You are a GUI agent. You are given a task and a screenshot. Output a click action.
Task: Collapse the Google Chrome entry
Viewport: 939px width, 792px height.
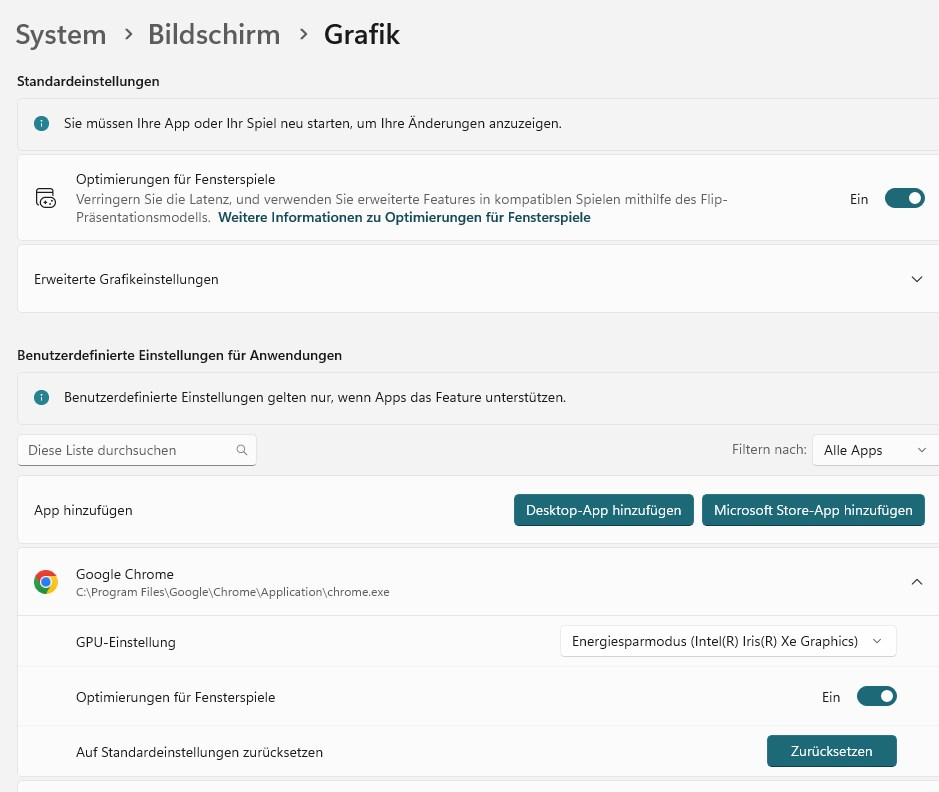(x=916, y=582)
